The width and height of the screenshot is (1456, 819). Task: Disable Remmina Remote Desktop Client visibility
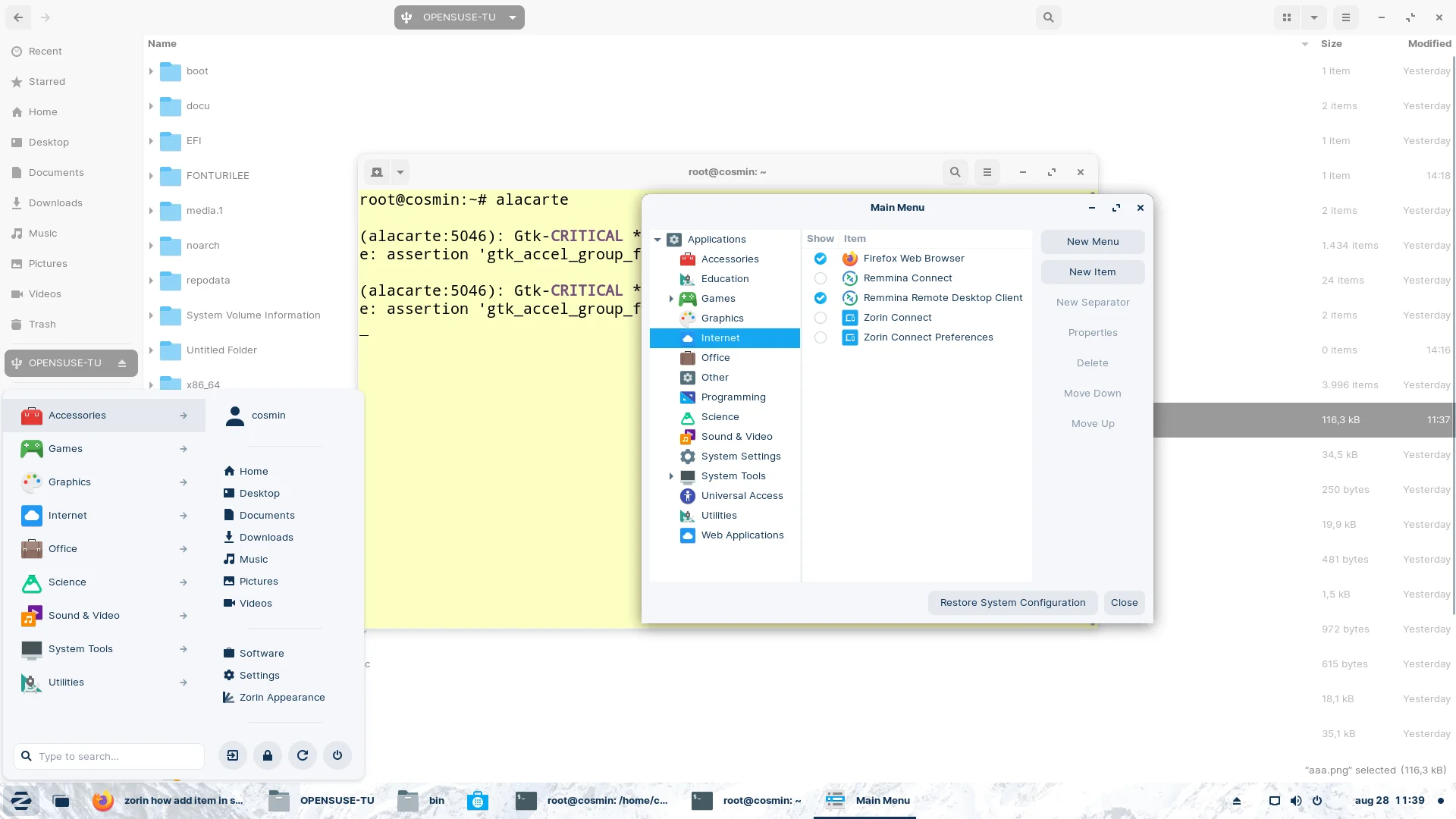coord(821,297)
